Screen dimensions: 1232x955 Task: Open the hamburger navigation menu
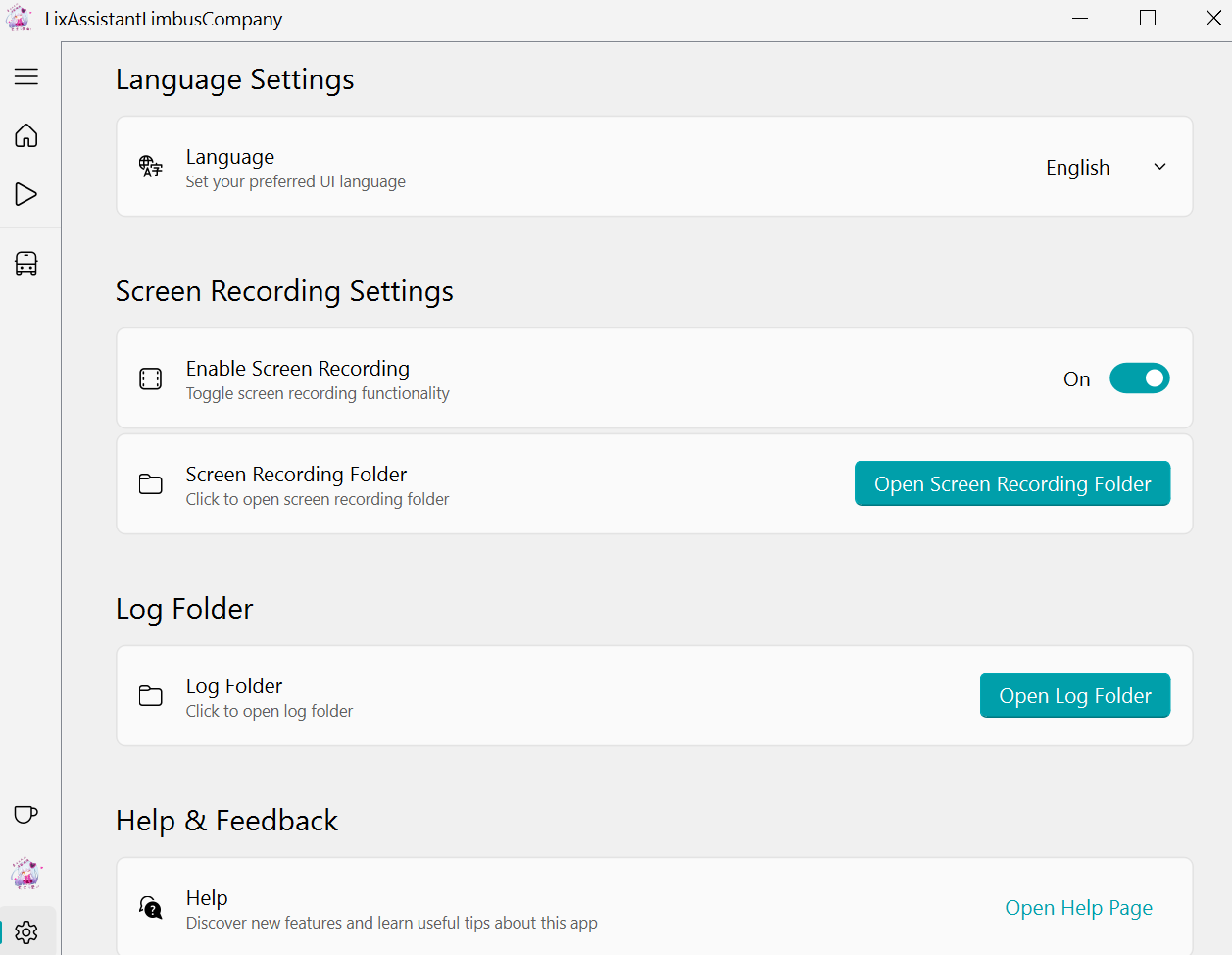(26, 76)
